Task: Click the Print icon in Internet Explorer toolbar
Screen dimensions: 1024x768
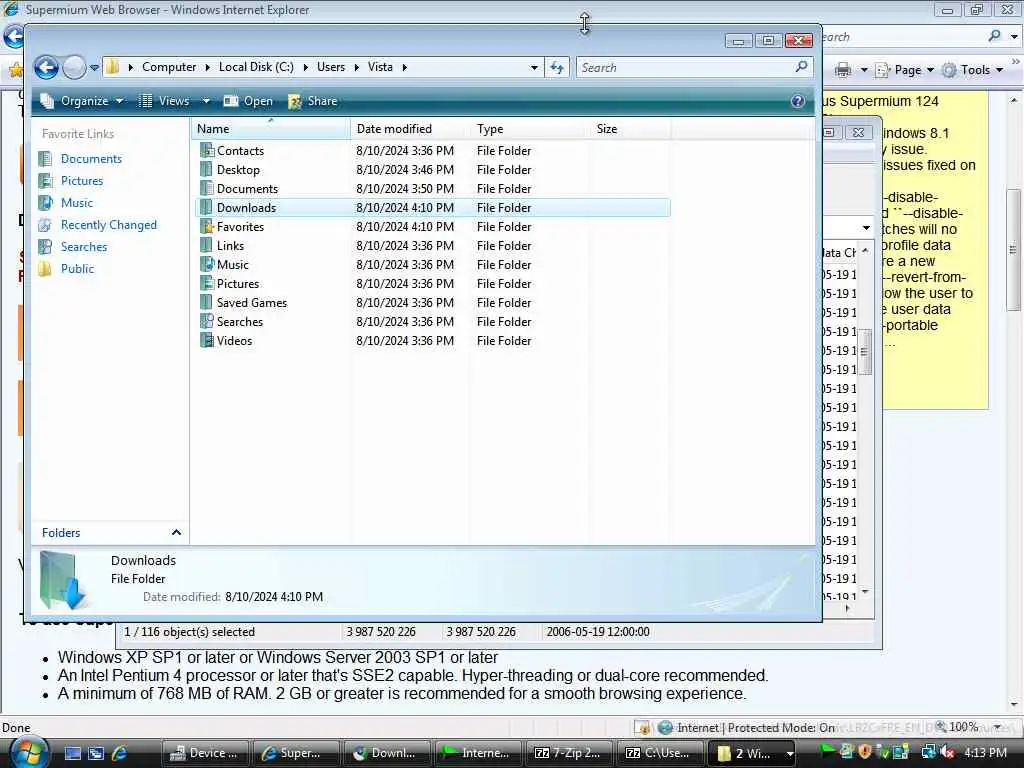Action: click(843, 70)
